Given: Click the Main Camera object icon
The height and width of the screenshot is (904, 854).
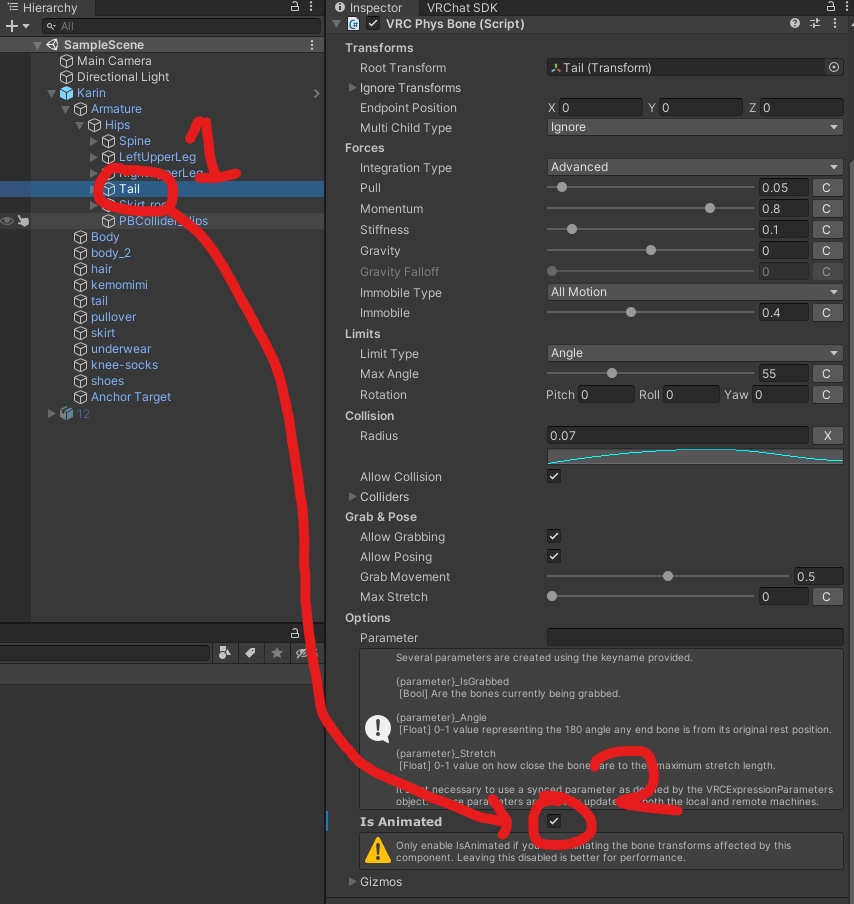Looking at the screenshot, I should [x=67, y=61].
